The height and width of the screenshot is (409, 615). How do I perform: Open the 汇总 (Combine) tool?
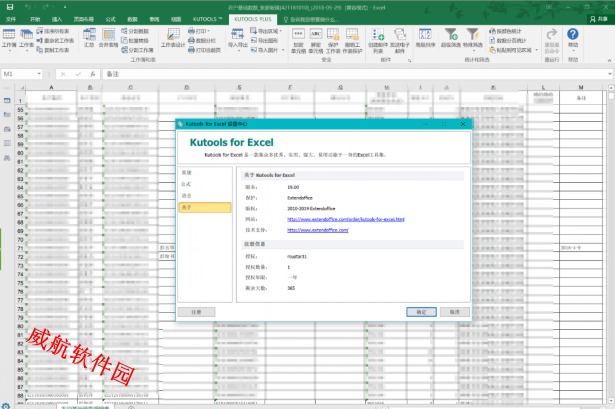[x=89, y=38]
